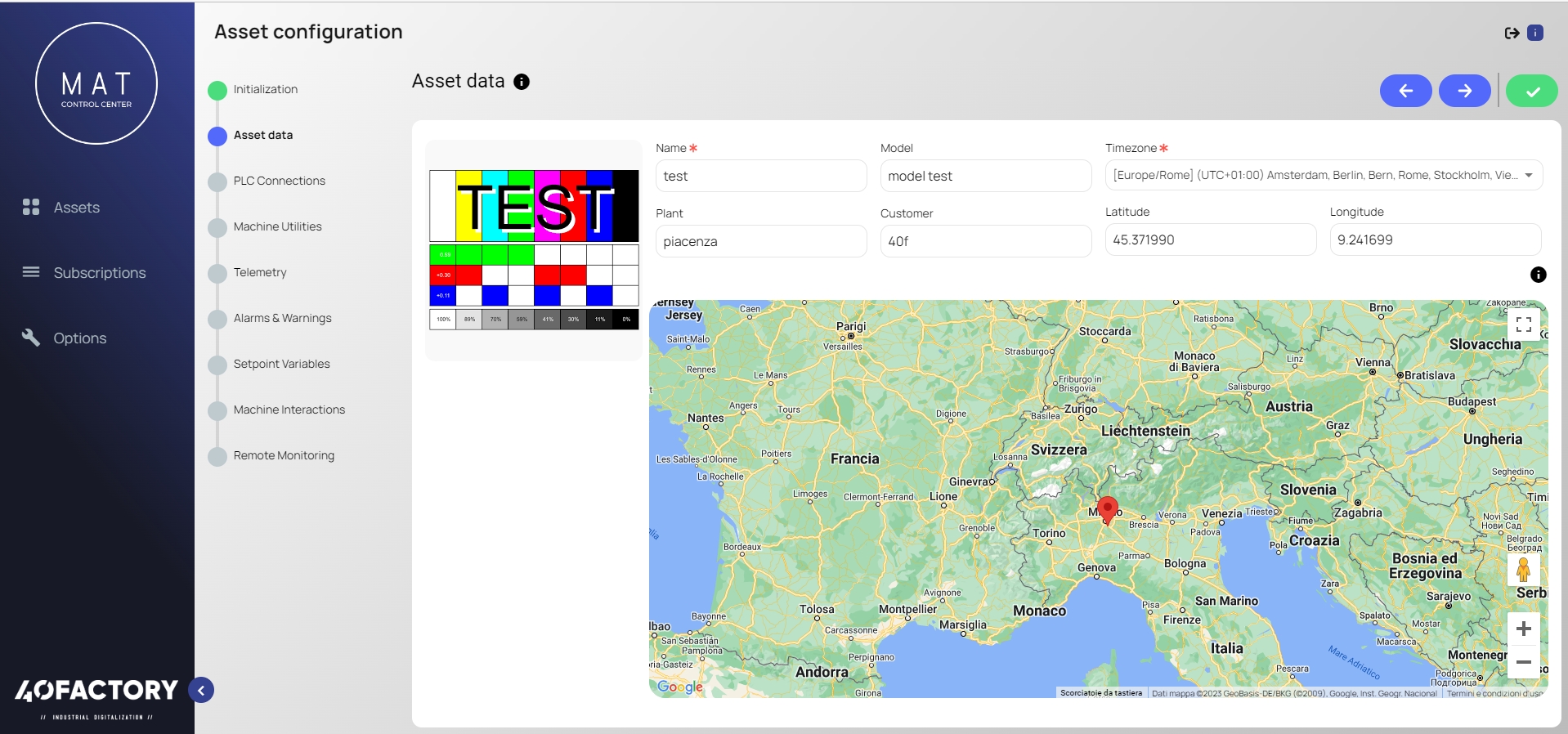The width and height of the screenshot is (1568, 734).
Task: Open Assets in the sidebar
Action: coord(76,208)
